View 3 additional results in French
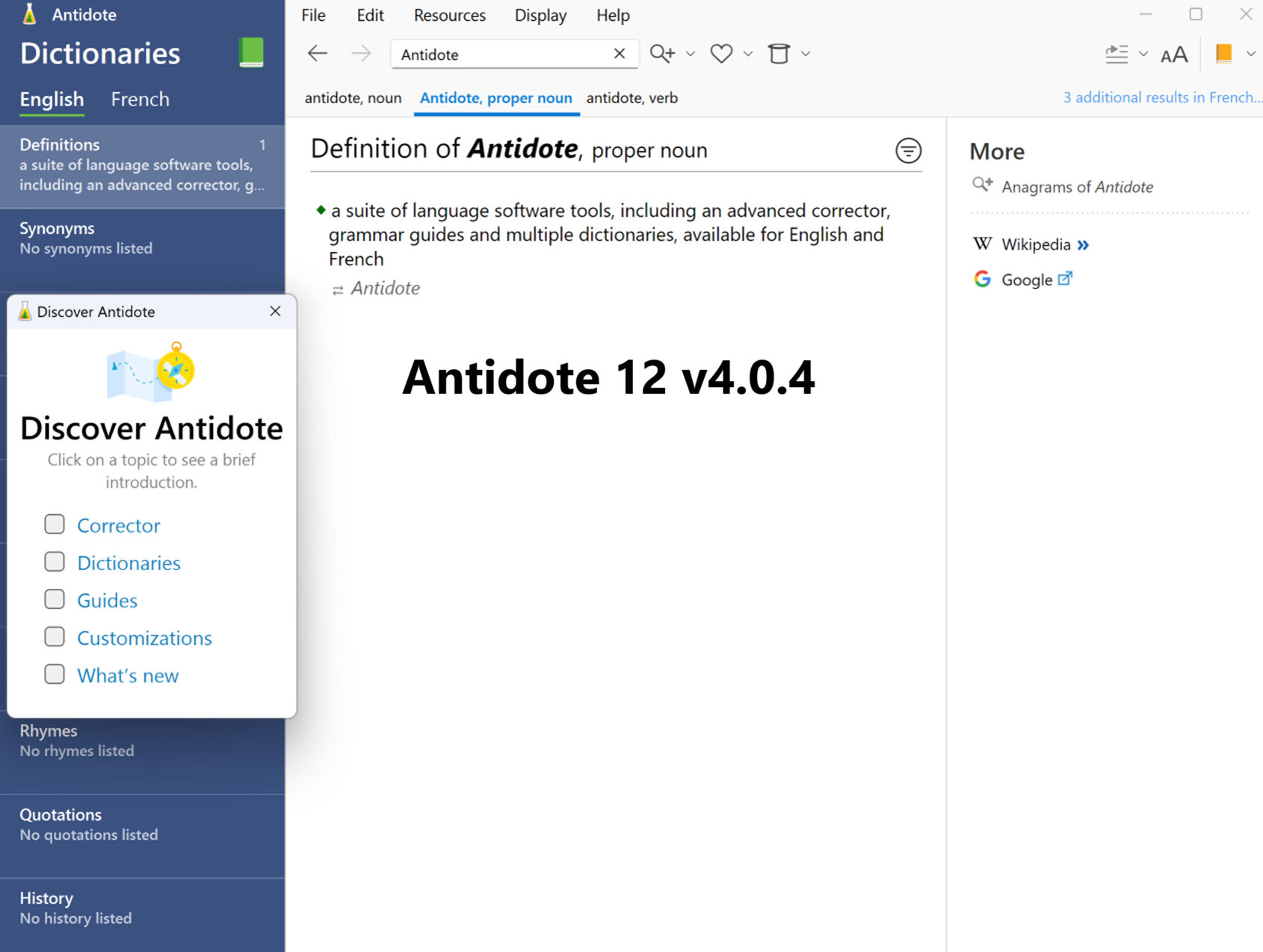Screen dimensions: 1263x952 tap(1163, 97)
